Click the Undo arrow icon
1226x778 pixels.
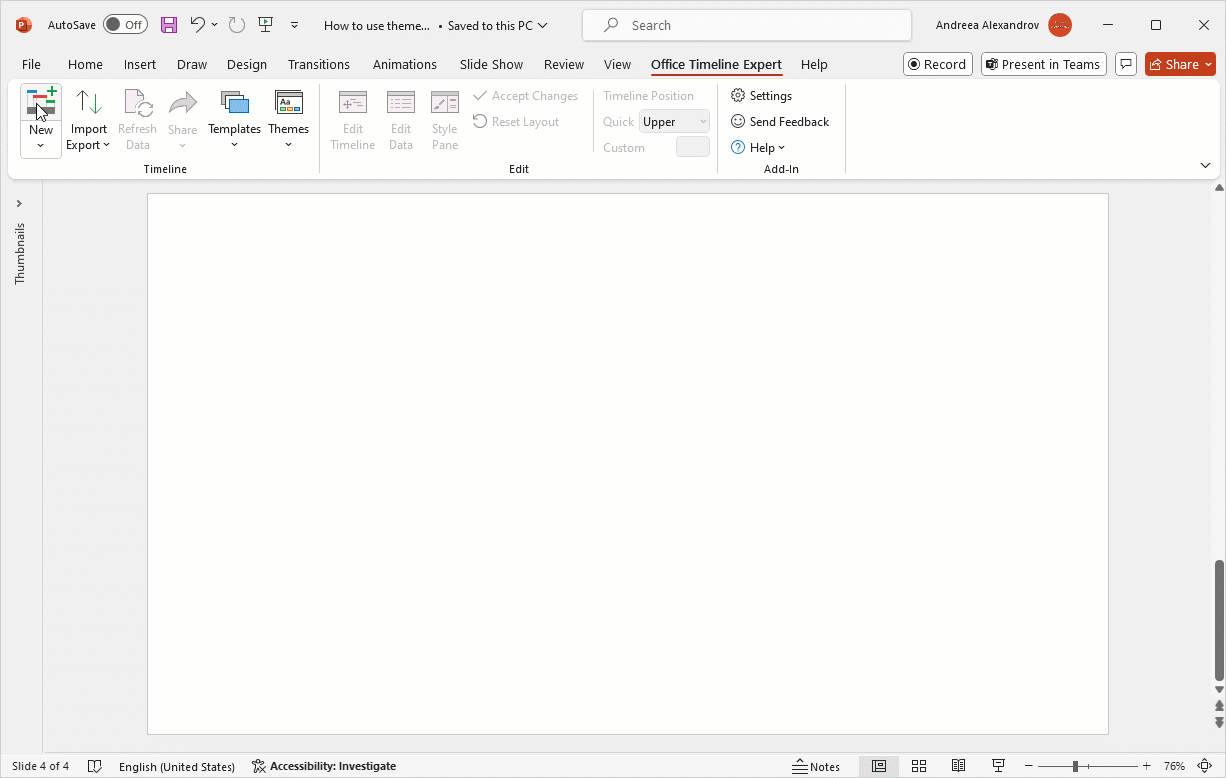[x=197, y=25]
